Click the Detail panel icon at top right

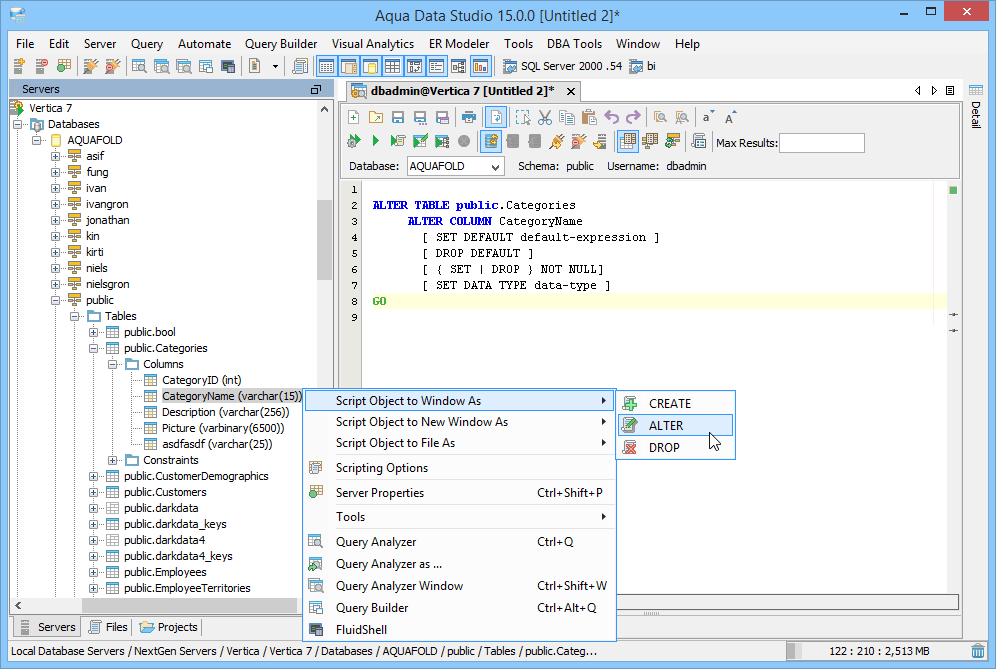click(x=976, y=90)
